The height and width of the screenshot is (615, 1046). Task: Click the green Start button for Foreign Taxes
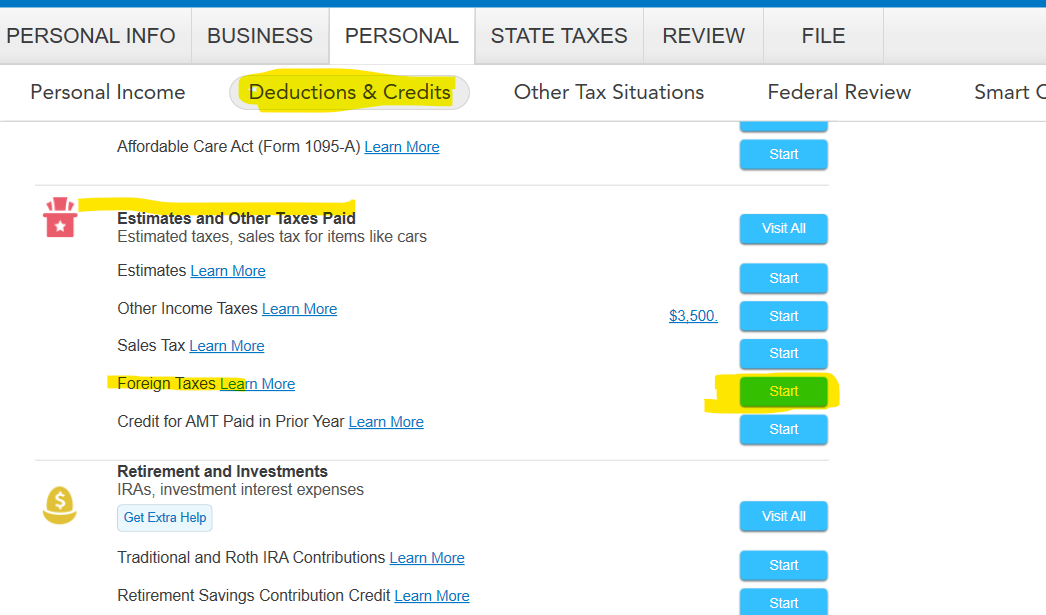point(784,391)
